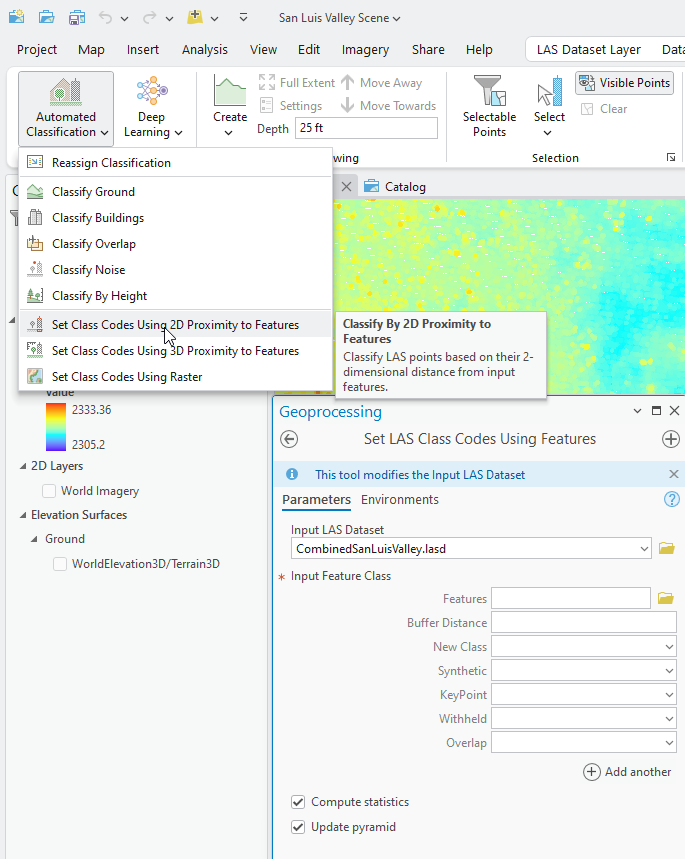The width and height of the screenshot is (685, 859).
Task: Collapse the 2D Layers group
Action: 23,466
